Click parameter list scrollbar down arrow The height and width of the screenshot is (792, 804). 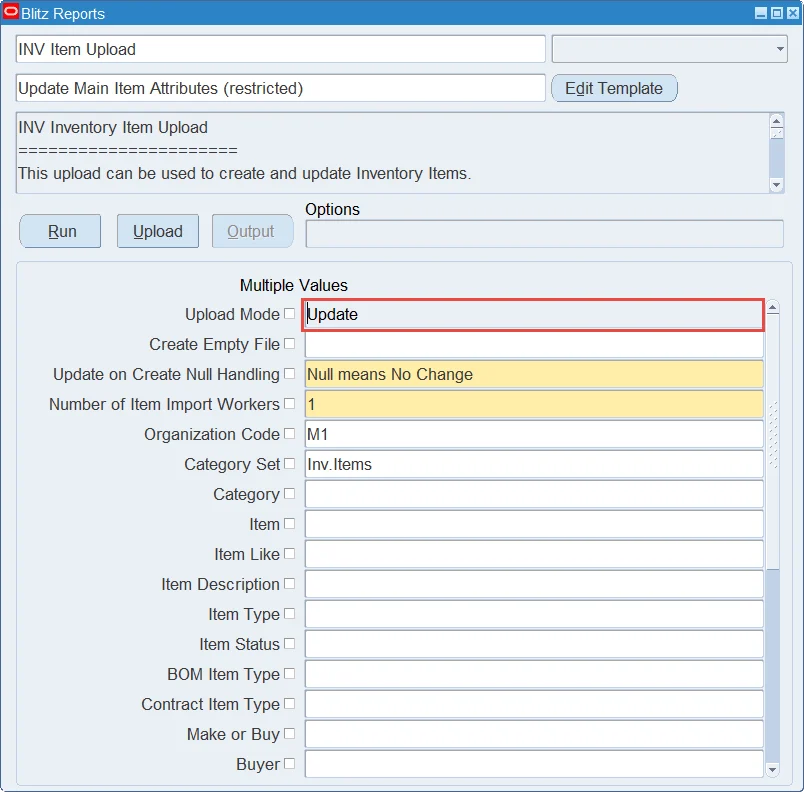click(773, 769)
